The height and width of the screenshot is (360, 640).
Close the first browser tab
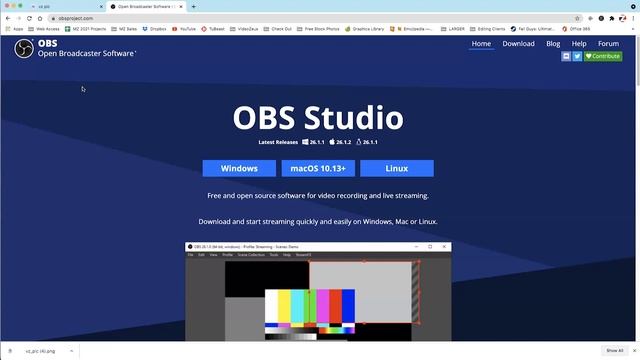pos(101,7)
